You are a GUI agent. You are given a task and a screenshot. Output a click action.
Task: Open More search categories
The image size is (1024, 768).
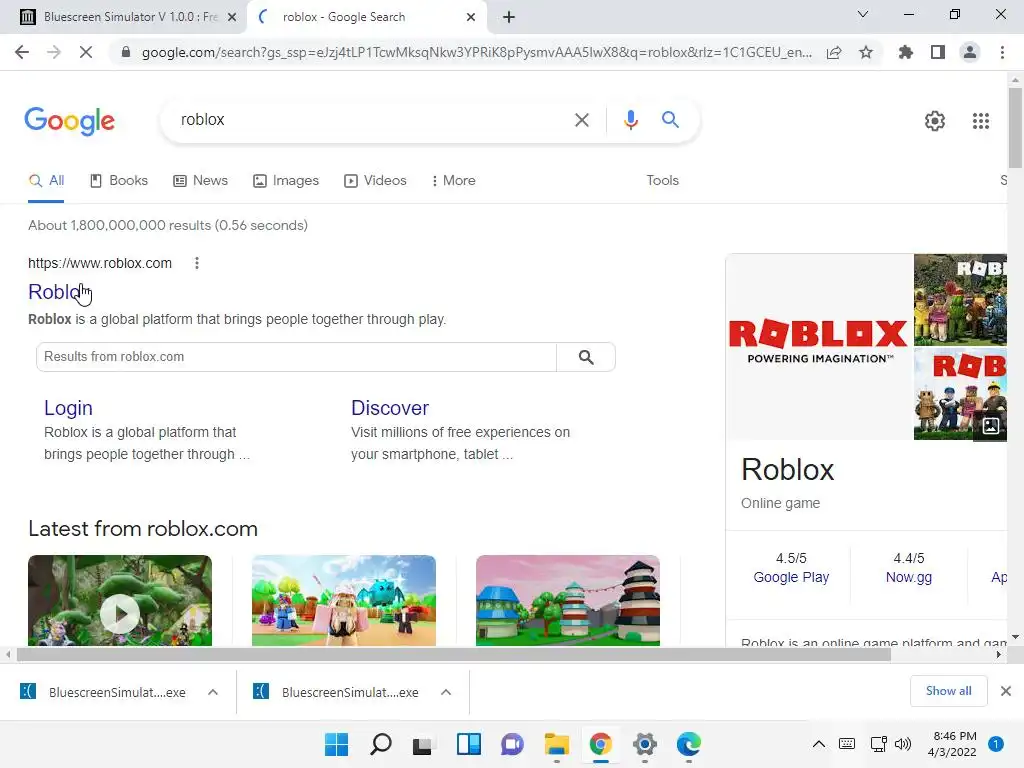click(x=453, y=180)
